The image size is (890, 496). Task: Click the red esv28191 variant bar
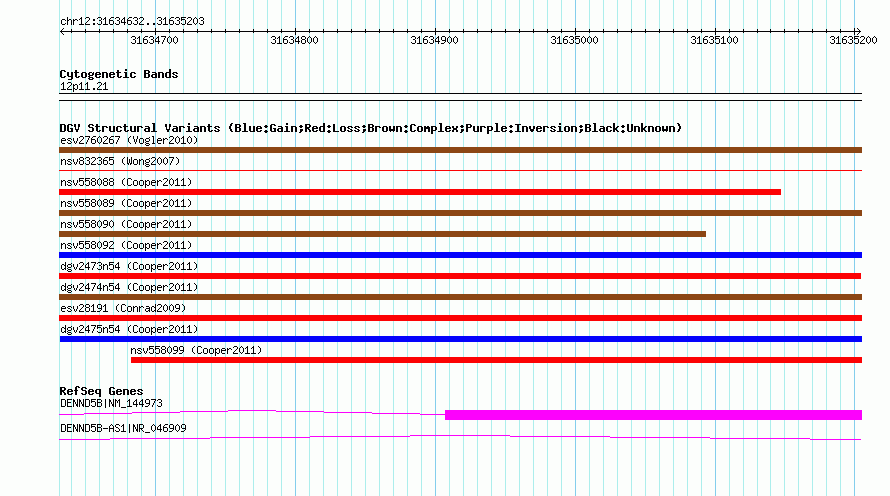pos(460,318)
